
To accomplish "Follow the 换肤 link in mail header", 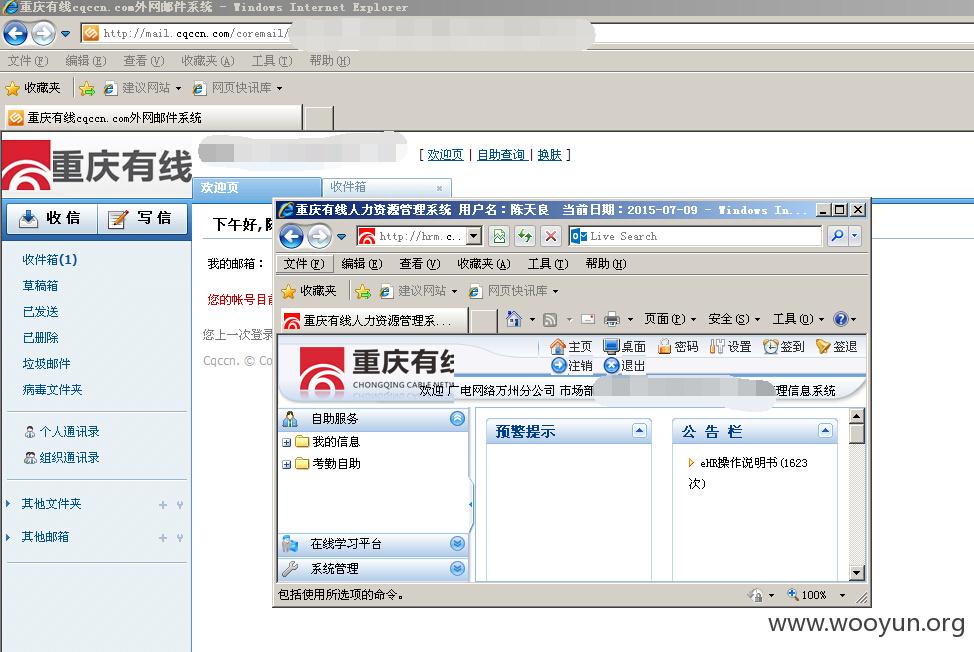I will click(x=549, y=155).
